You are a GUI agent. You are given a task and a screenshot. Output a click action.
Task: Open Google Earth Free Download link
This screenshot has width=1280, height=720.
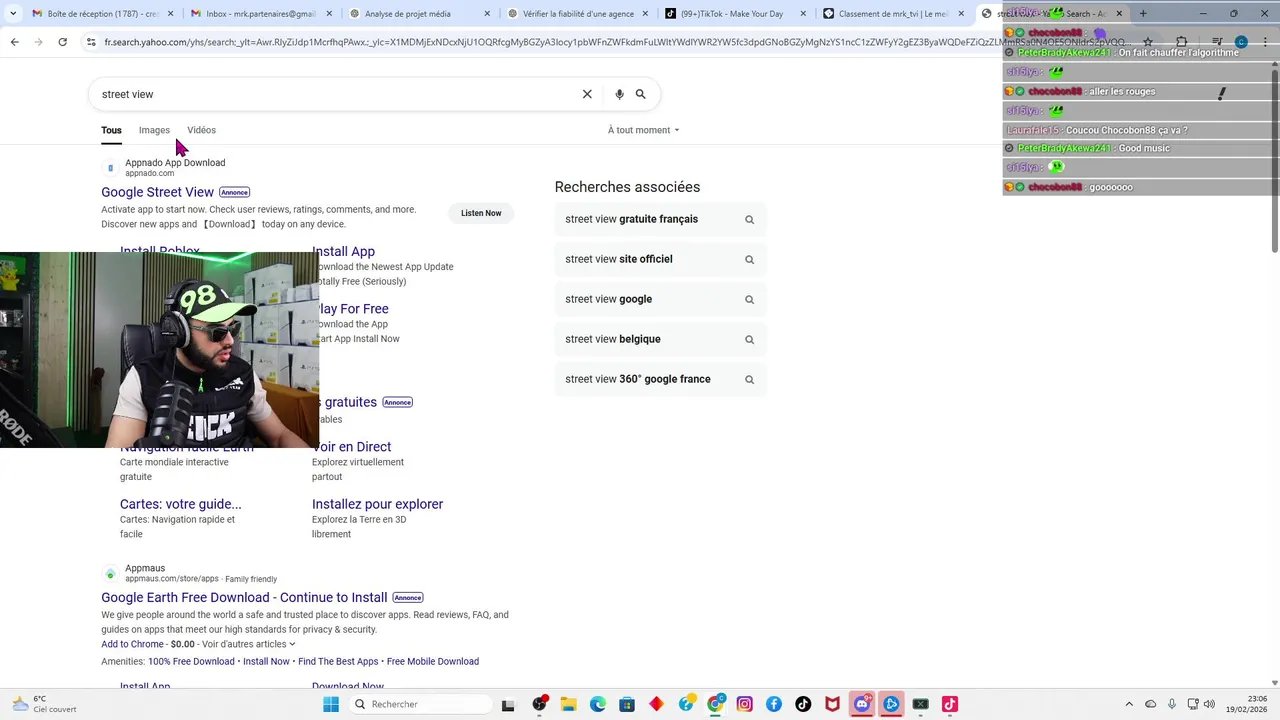[244, 597]
